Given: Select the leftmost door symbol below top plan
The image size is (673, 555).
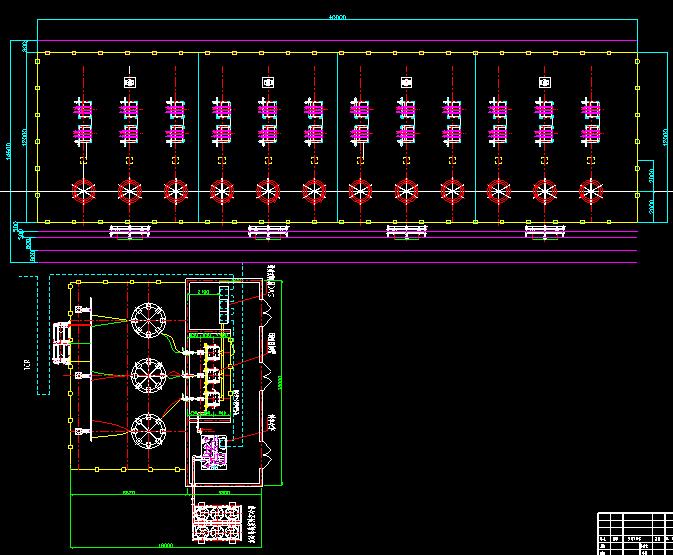Looking at the screenshot, I should tap(129, 232).
